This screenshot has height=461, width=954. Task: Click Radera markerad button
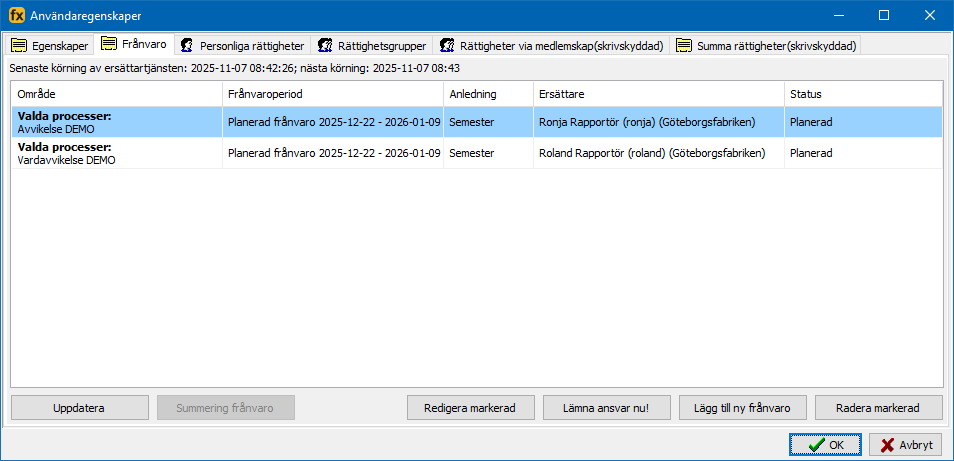[x=879, y=408]
